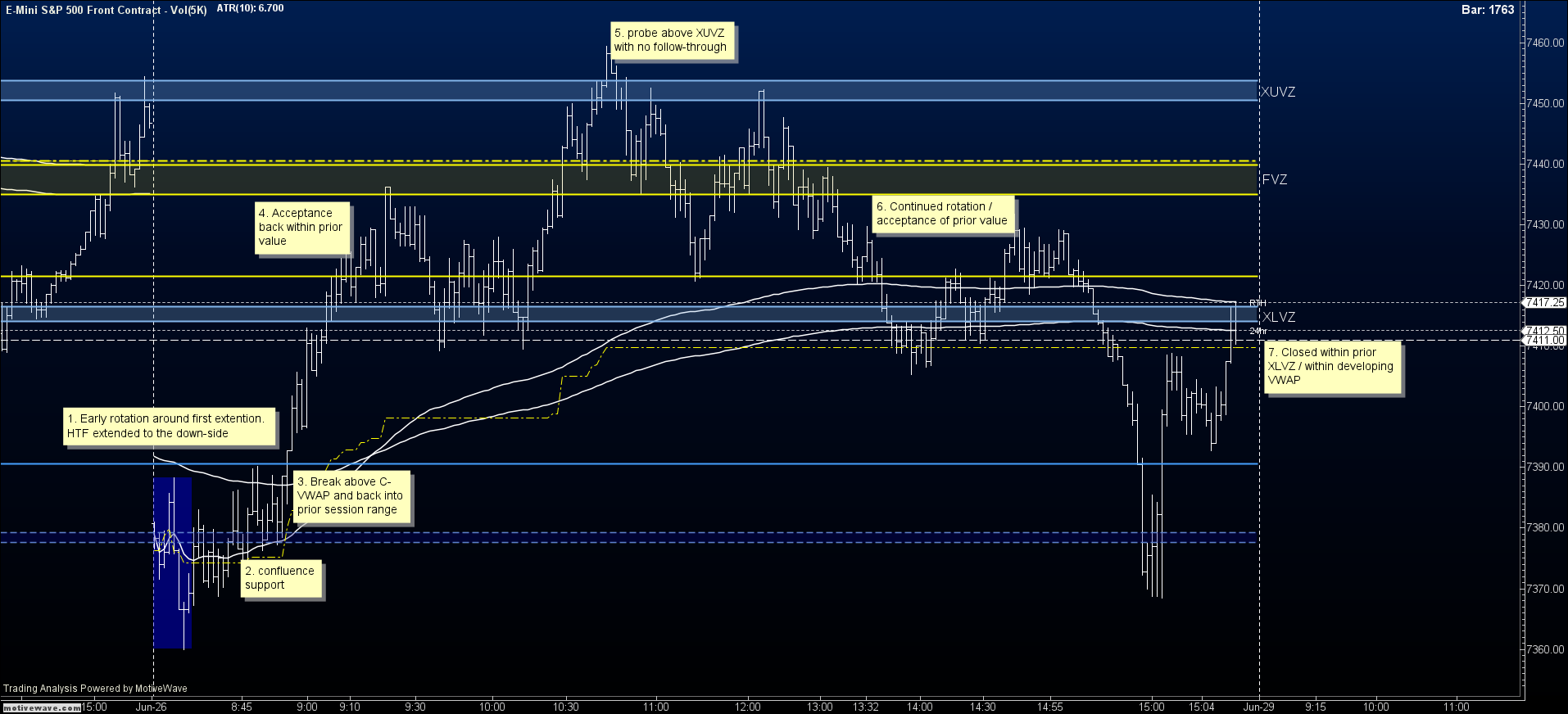Click the ATR(10): 6.700 indicator label
The image size is (1568, 714).
(251, 8)
